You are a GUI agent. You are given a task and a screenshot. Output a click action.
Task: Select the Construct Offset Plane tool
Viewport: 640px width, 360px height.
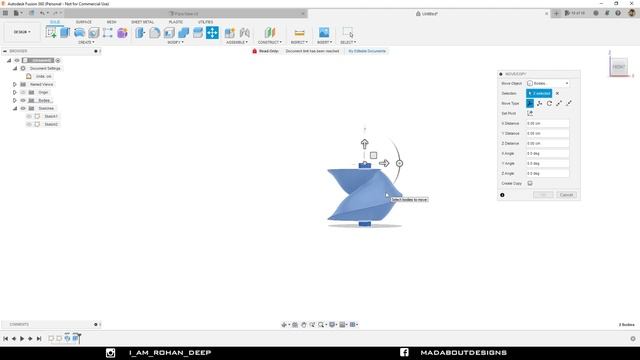pos(270,33)
